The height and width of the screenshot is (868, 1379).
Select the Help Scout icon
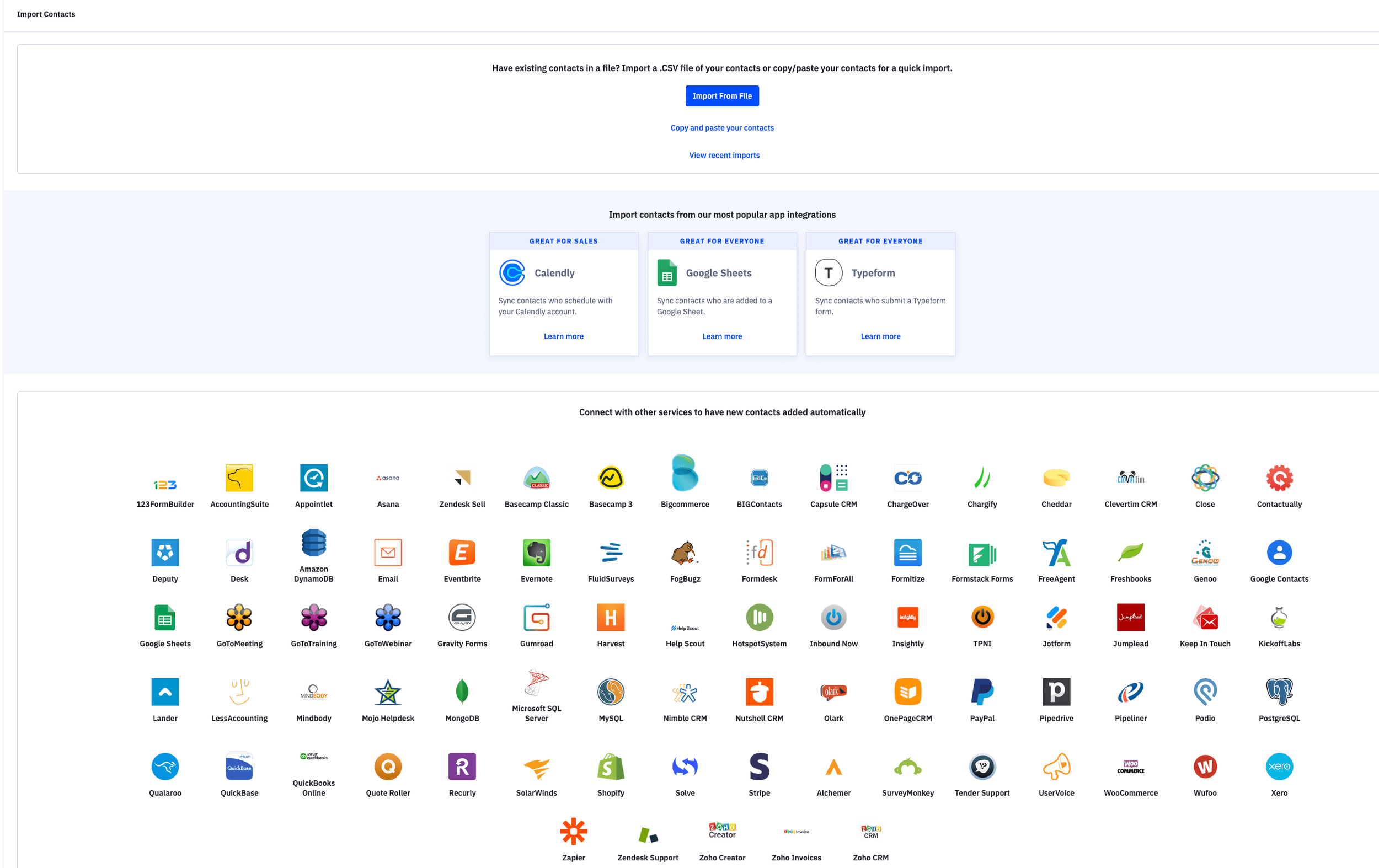685,628
